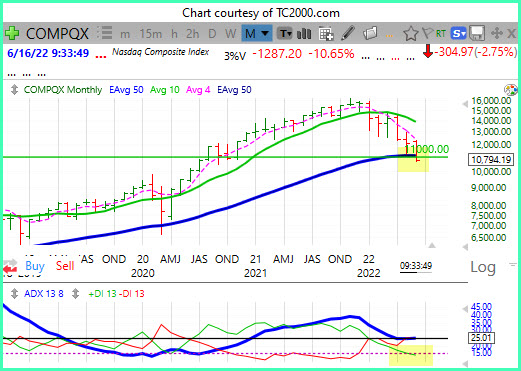Click the green 'Avg 10' indicator label
521x371 pixels.
coord(165,90)
